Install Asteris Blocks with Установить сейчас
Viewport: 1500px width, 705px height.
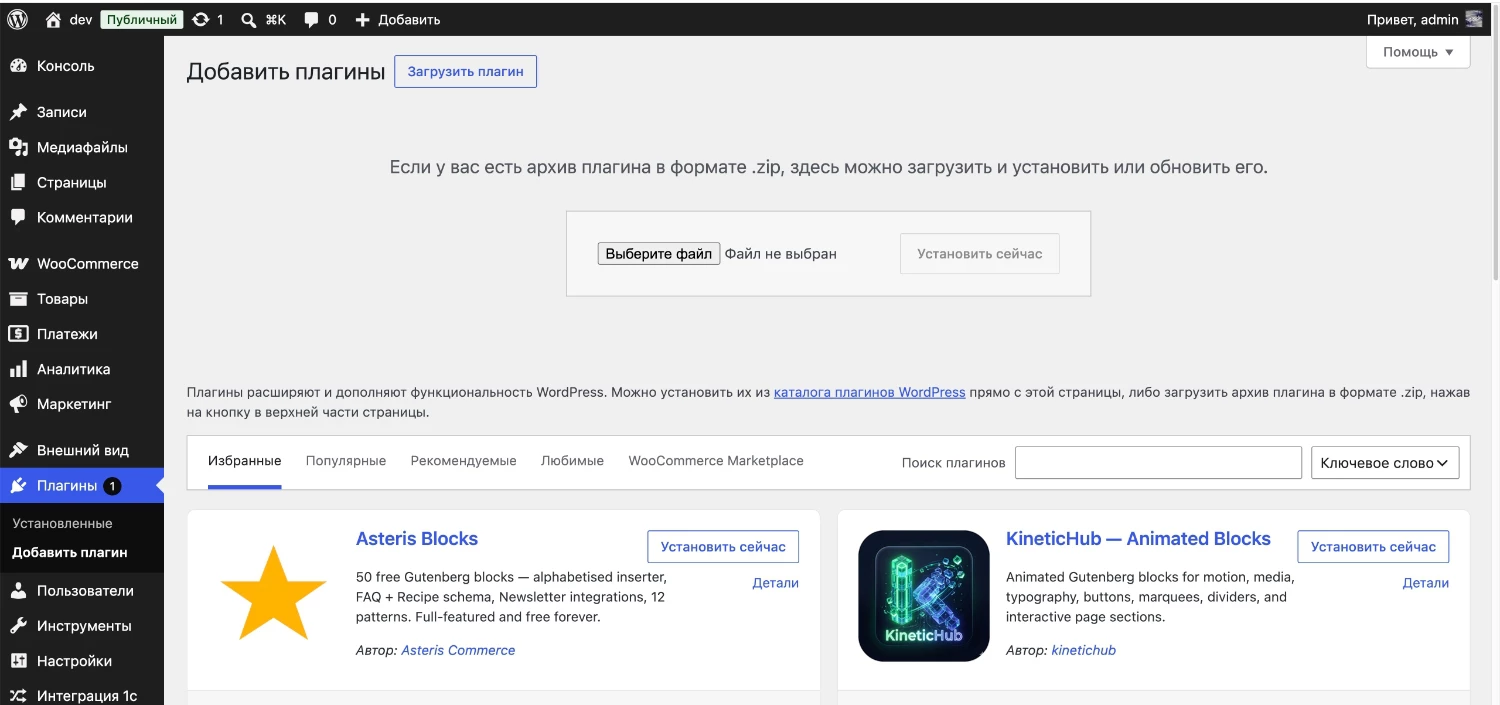click(x=723, y=547)
